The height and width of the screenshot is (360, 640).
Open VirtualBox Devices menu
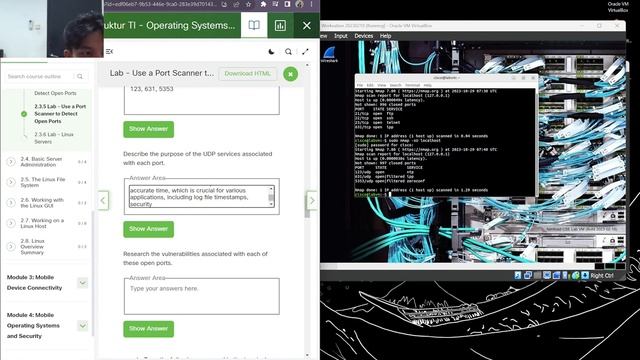point(363,36)
